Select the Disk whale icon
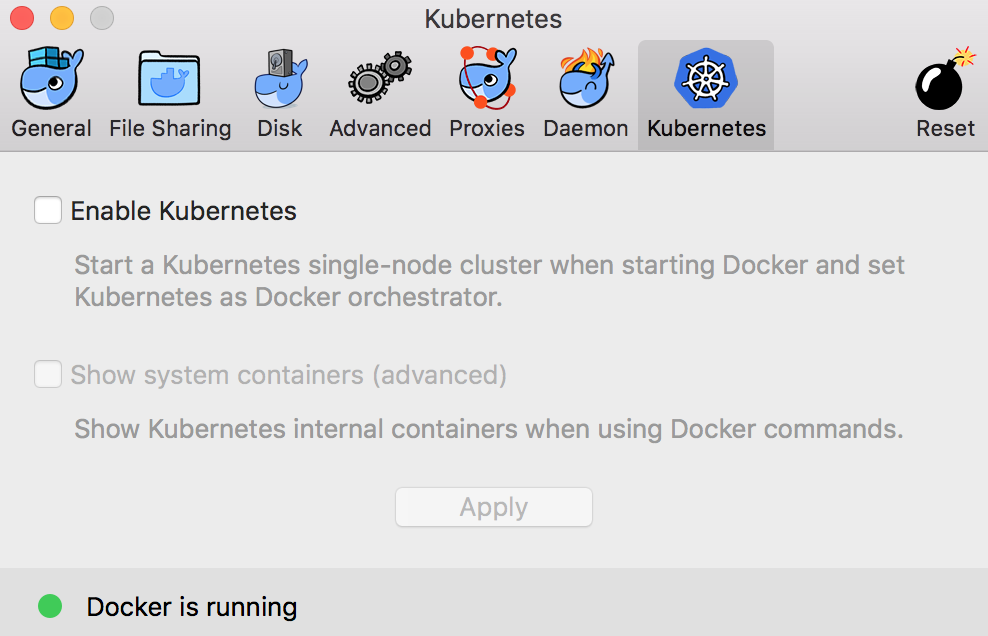988x636 pixels. point(280,79)
